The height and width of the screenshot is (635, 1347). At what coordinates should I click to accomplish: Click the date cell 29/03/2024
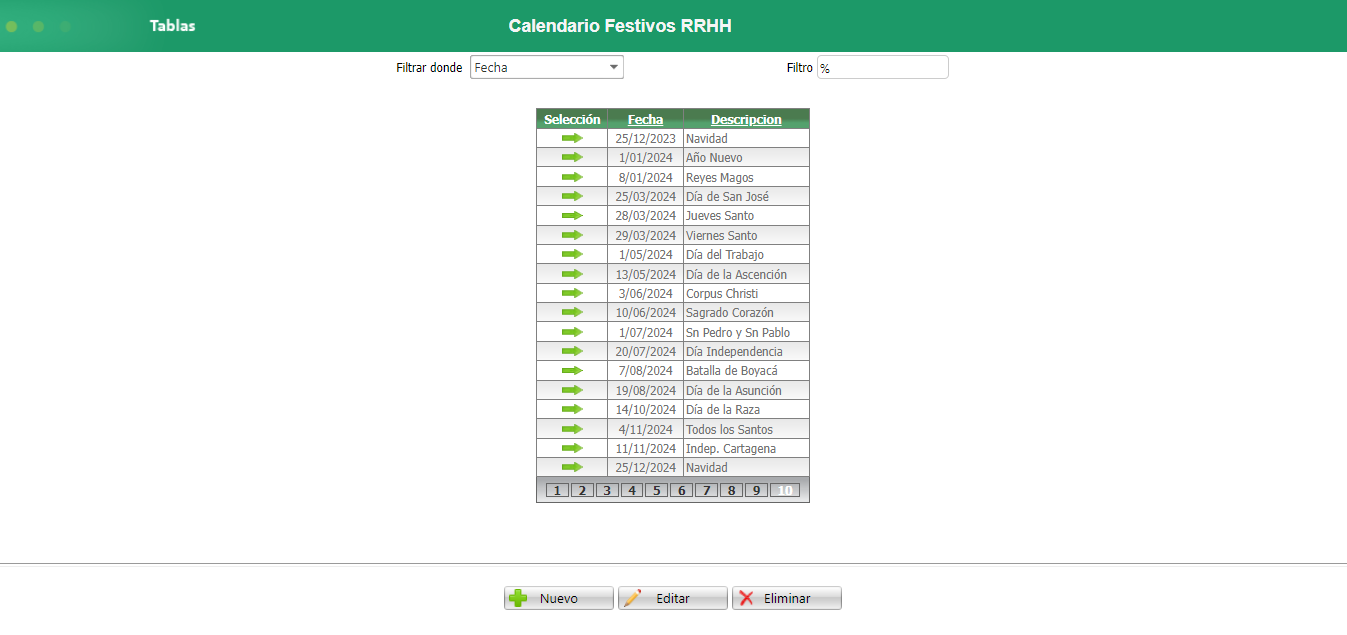click(645, 236)
